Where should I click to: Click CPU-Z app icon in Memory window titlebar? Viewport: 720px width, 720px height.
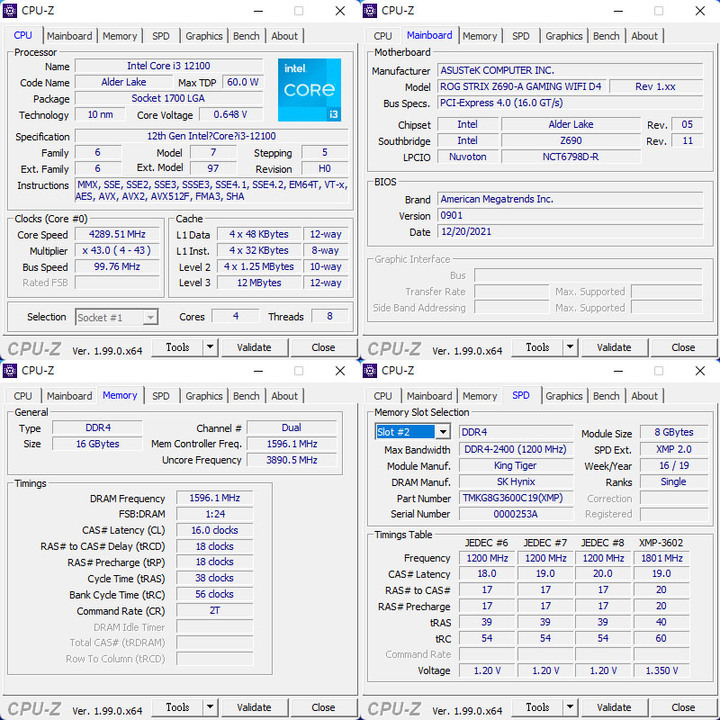tap(10, 370)
